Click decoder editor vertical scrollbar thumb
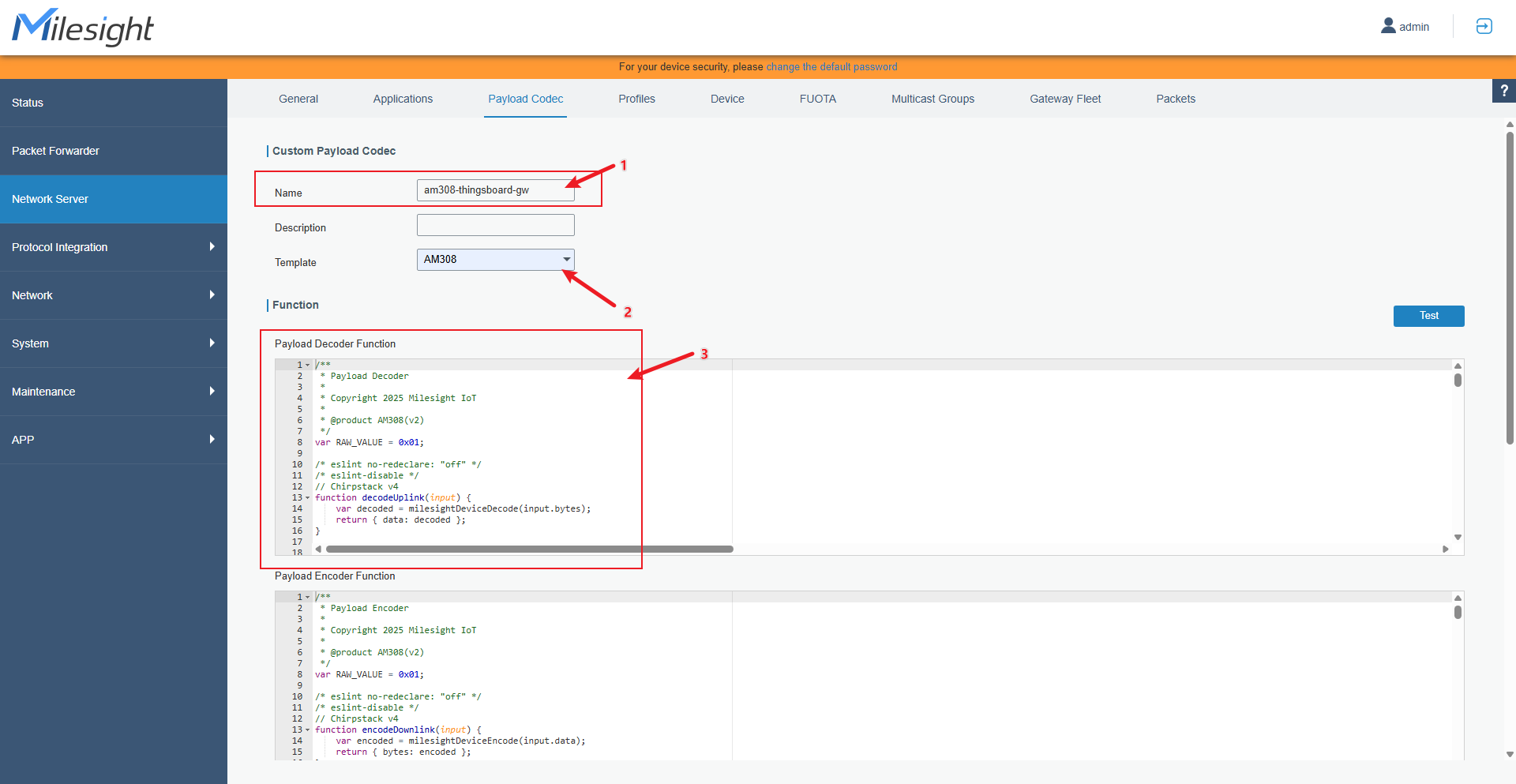The height and width of the screenshot is (784, 1516). 1458,380
